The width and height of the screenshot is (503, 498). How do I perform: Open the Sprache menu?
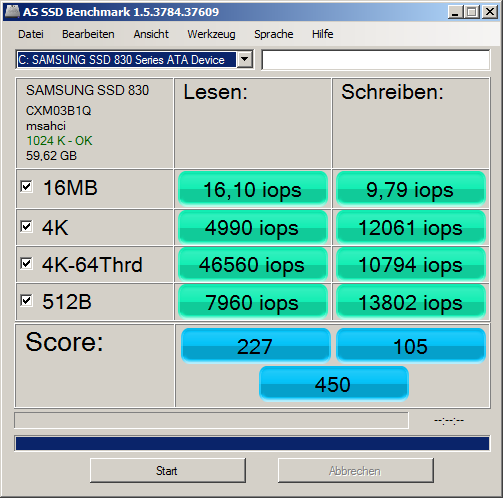274,34
